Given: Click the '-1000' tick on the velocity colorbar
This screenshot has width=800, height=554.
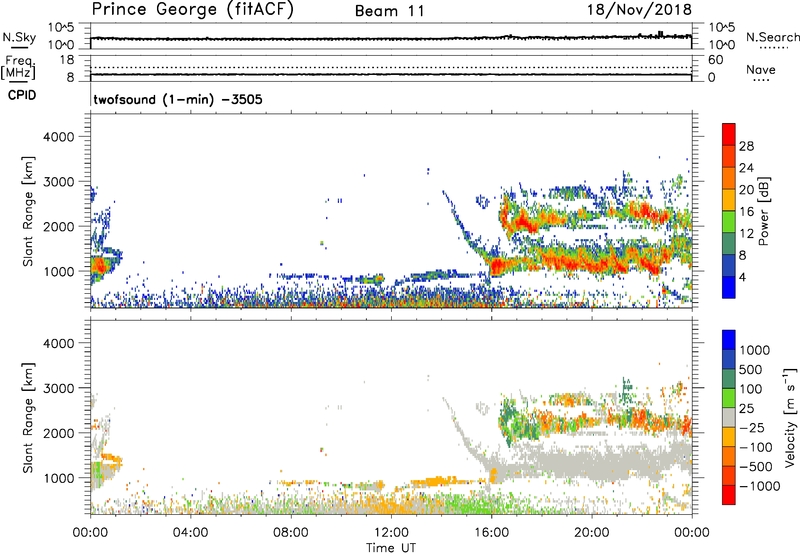Looking at the screenshot, I should point(760,486).
